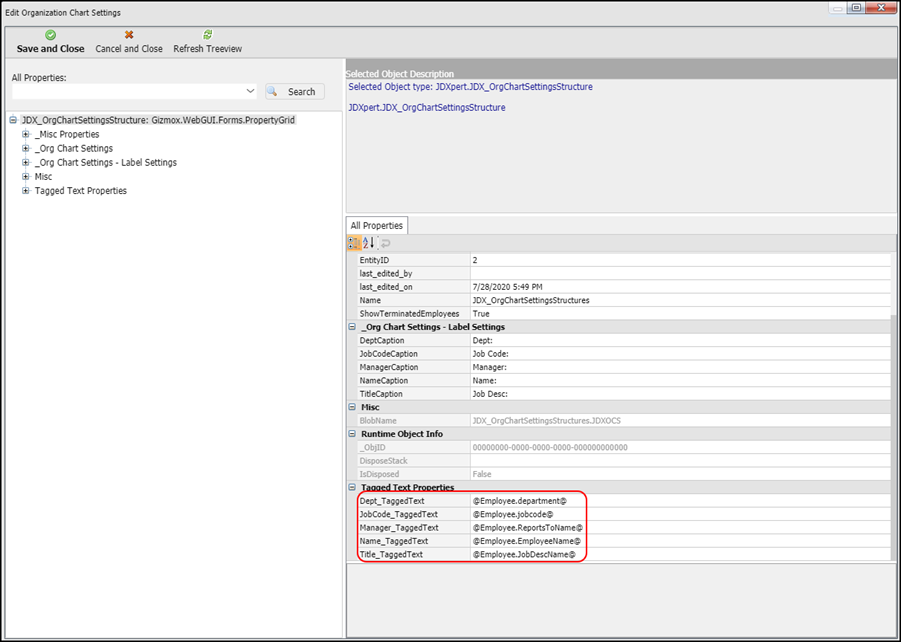Viewport: 901px width, 642px height.
Task: Expand Tagged Text Properties in the tree
Action: pos(26,190)
